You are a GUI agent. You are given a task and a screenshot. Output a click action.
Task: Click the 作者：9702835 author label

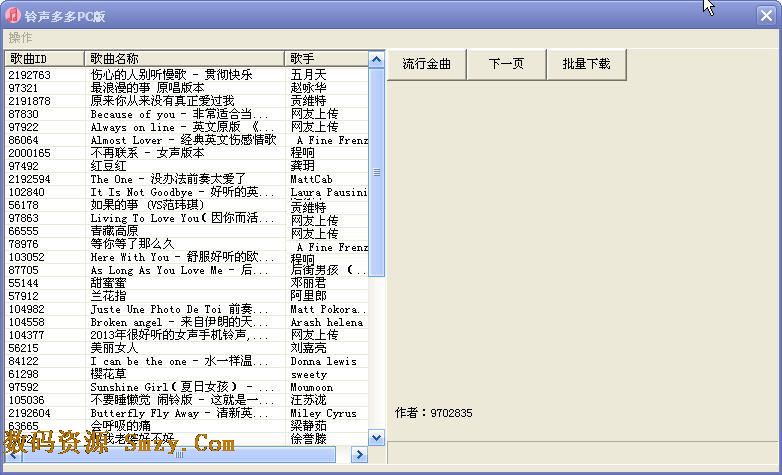tap(433, 413)
